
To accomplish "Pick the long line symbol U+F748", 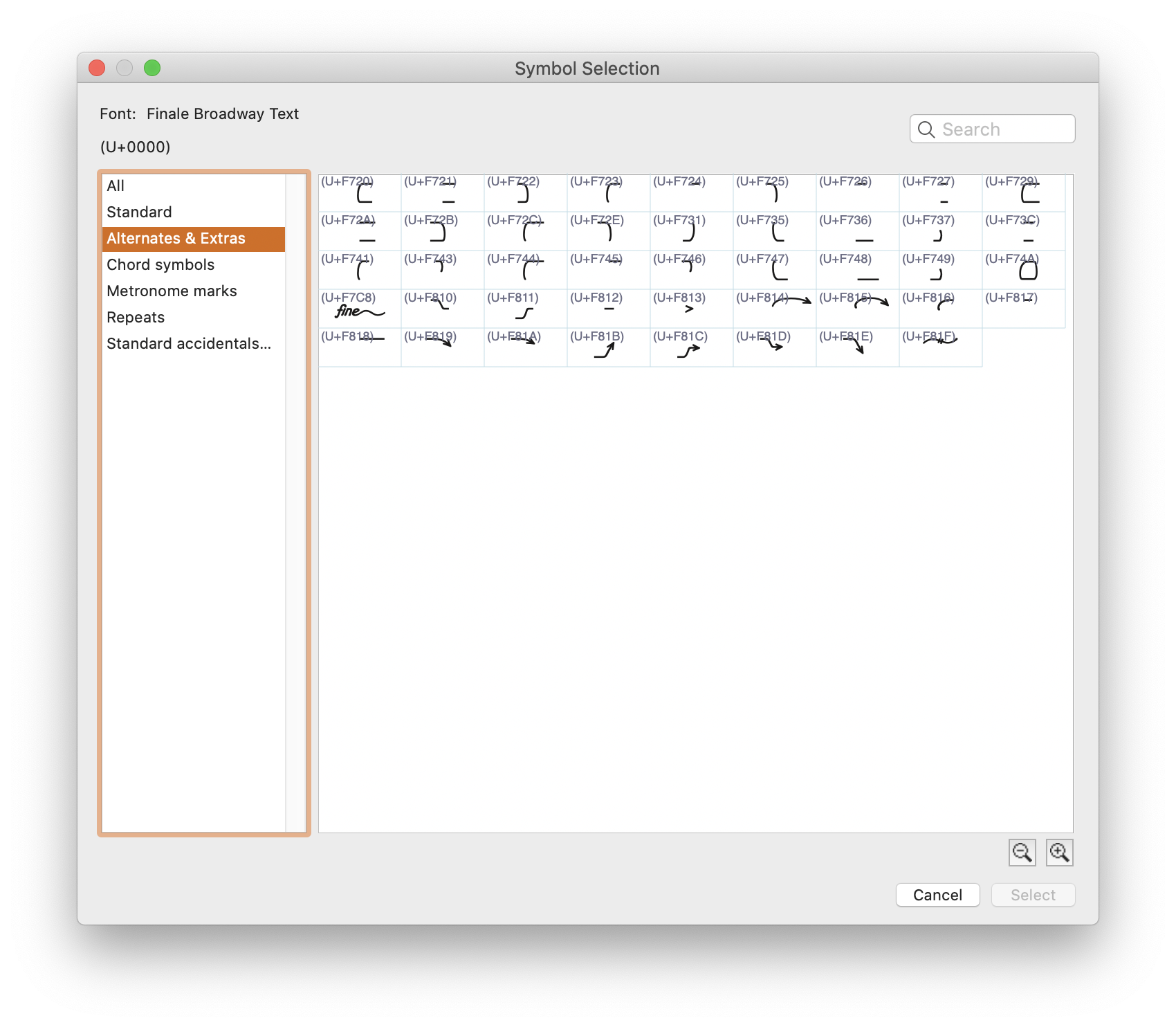I will [857, 270].
